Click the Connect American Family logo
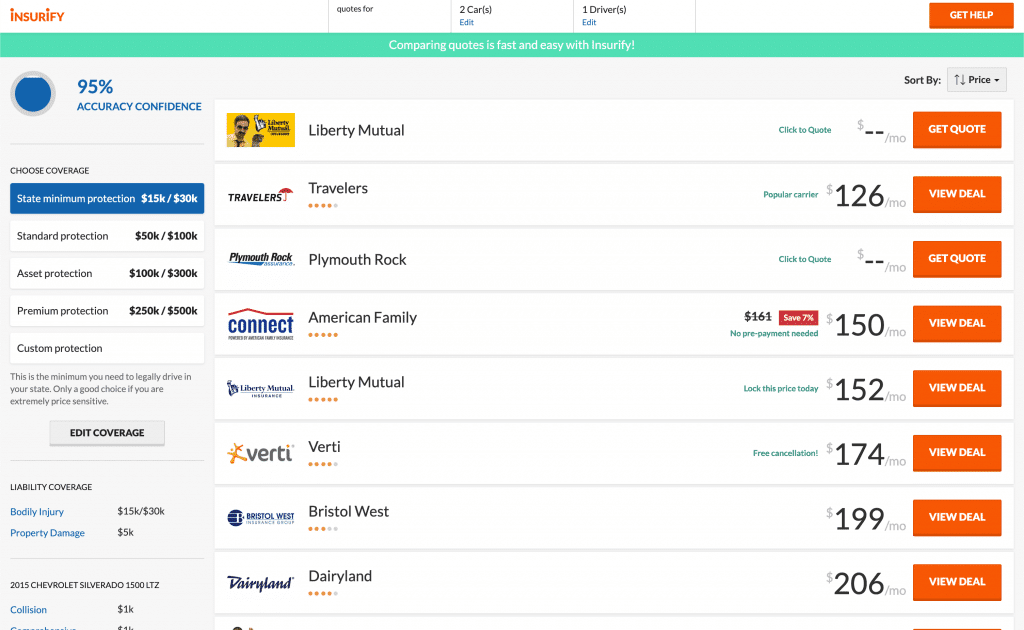This screenshot has height=630, width=1024. 261,324
